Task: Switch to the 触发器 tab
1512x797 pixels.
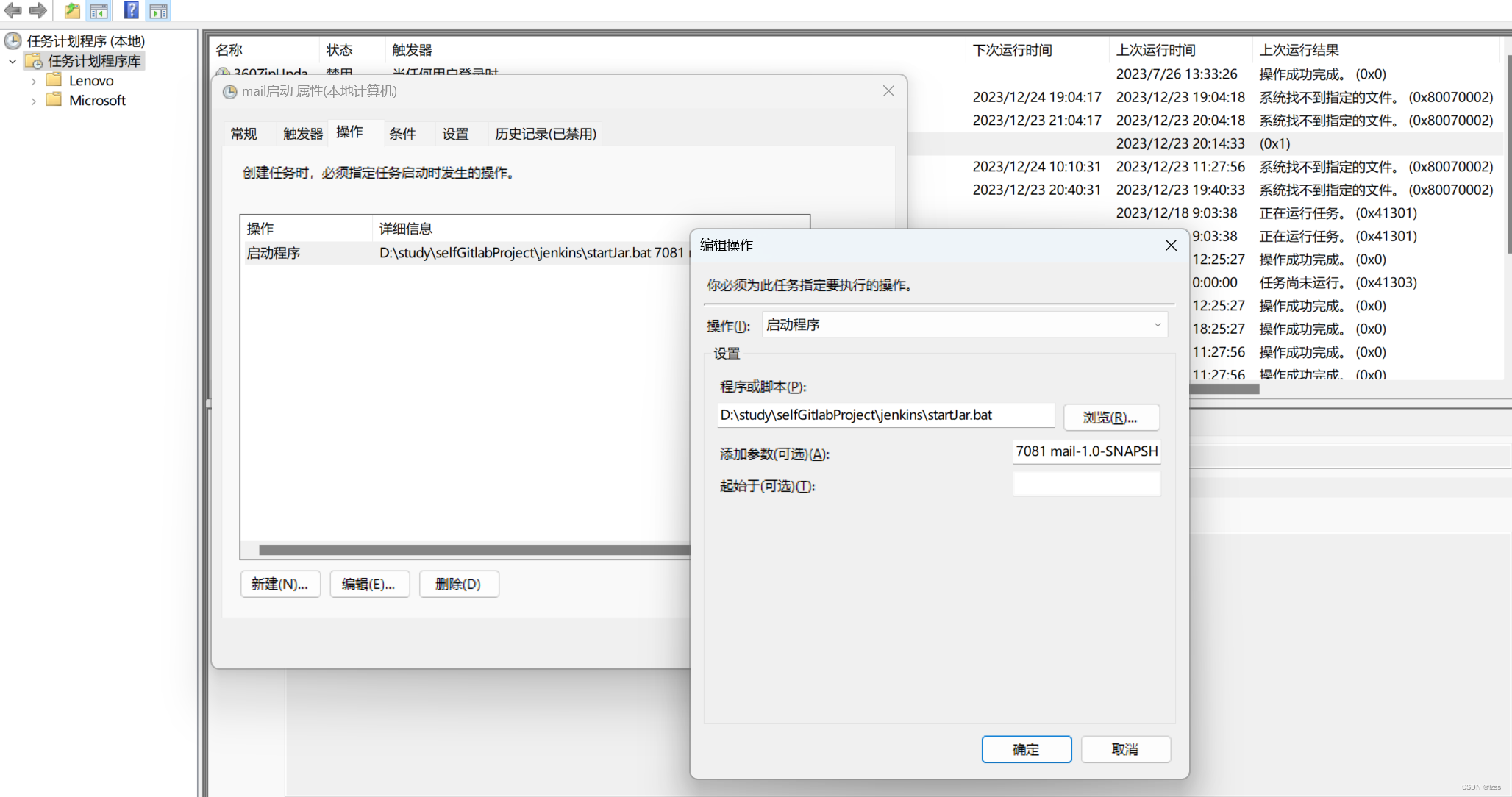Action: coord(302,134)
